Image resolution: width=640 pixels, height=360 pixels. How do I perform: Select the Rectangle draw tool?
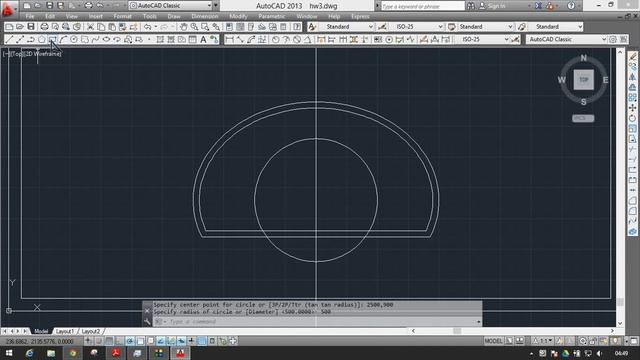[52, 39]
